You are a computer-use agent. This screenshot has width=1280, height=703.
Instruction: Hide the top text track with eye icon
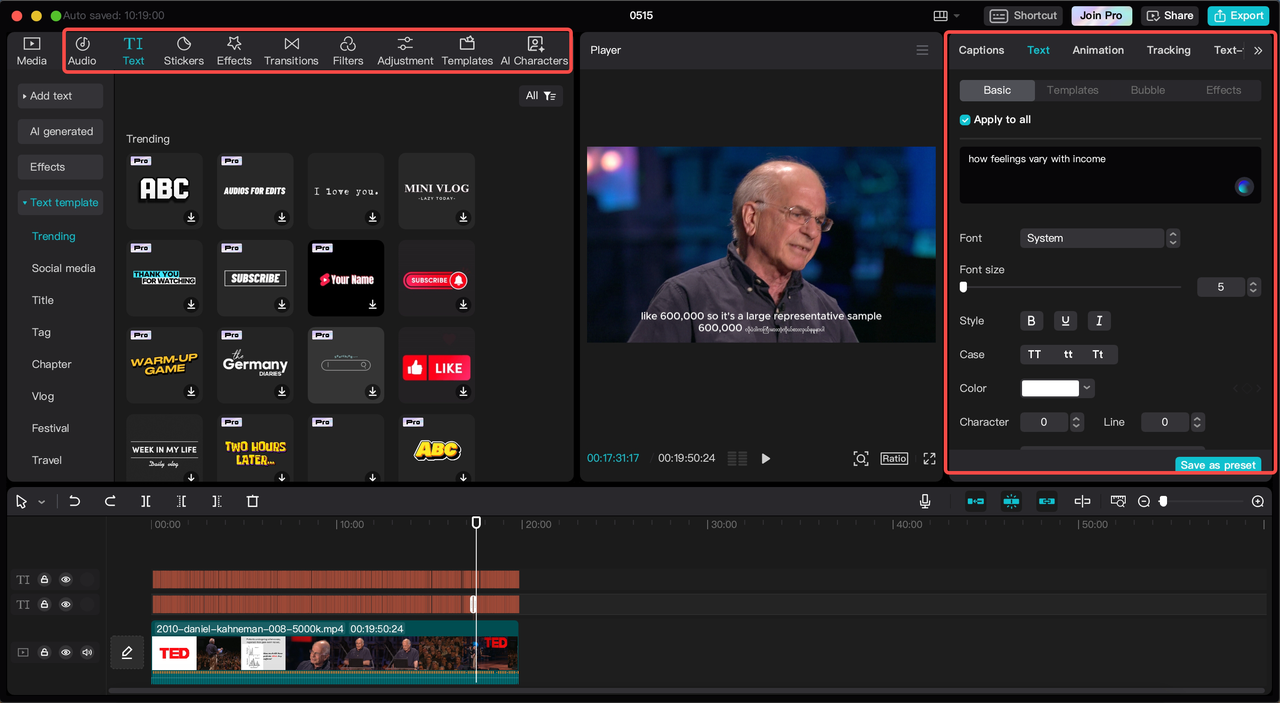[66, 579]
